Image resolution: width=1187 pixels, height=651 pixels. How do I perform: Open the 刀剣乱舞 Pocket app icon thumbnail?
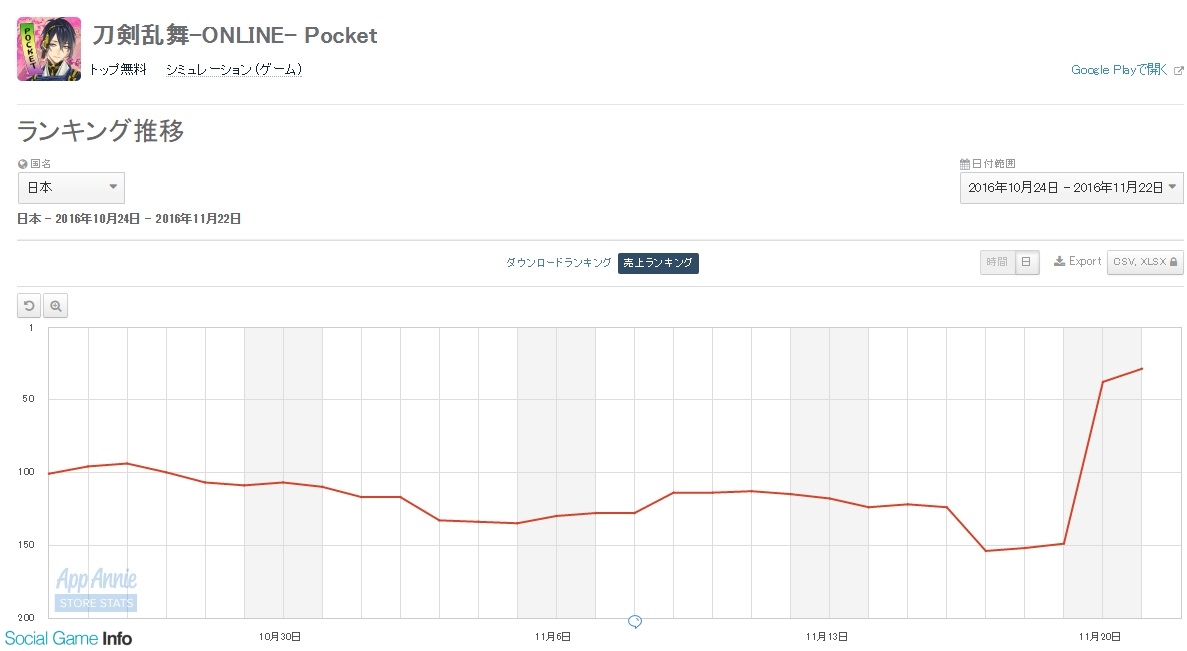(49, 49)
